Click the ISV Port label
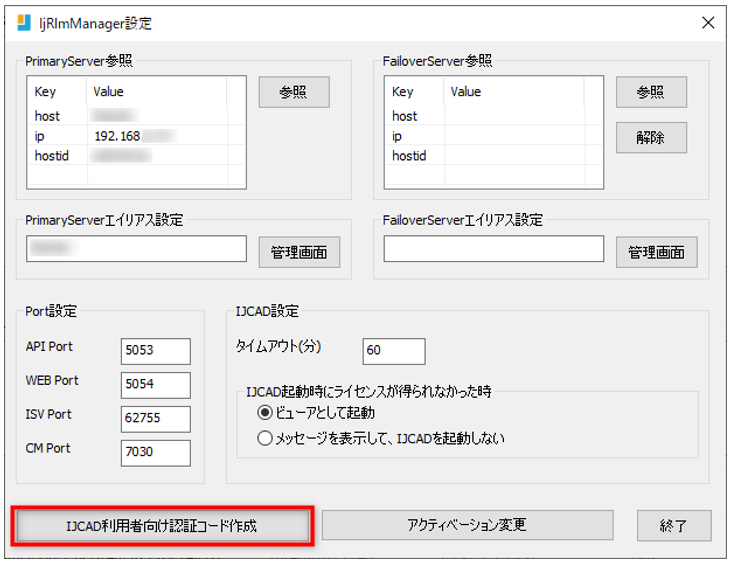 (49, 414)
